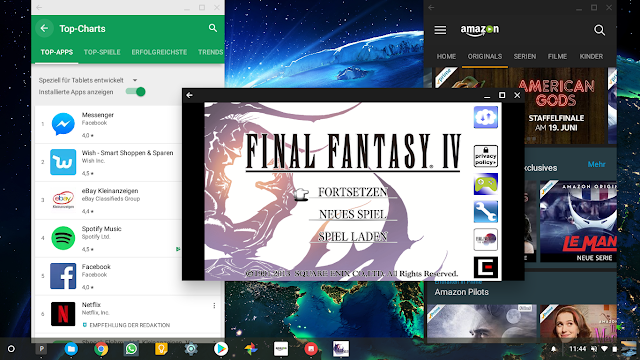Open the privacy policy button in the game
Image resolution: width=640 pixels, height=360 pixels.
tap(485, 156)
